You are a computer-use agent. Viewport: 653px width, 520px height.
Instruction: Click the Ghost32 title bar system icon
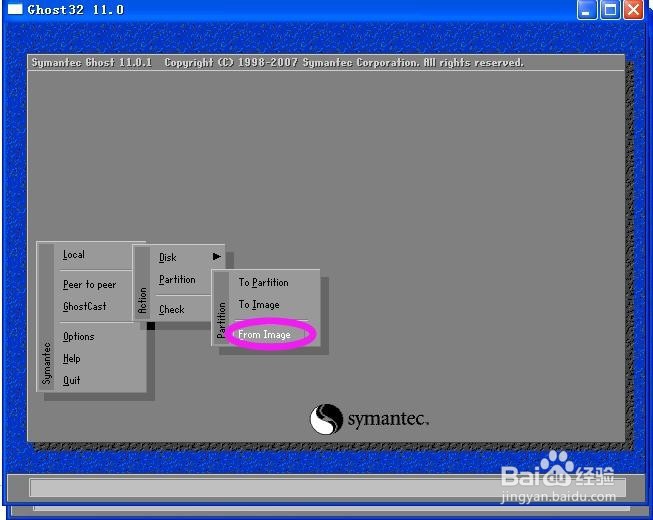pyautogui.click(x=15, y=9)
